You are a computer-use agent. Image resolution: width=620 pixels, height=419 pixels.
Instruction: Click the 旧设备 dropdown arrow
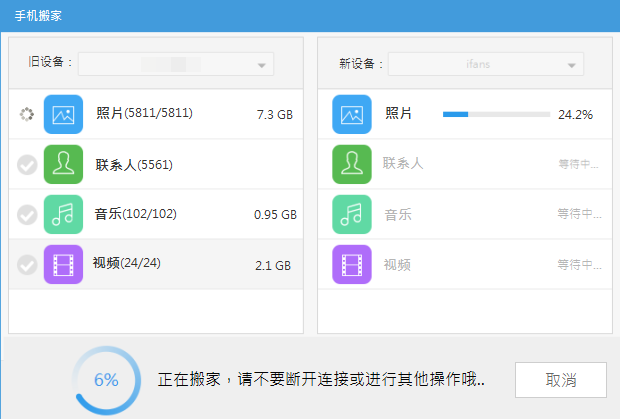click(x=261, y=65)
